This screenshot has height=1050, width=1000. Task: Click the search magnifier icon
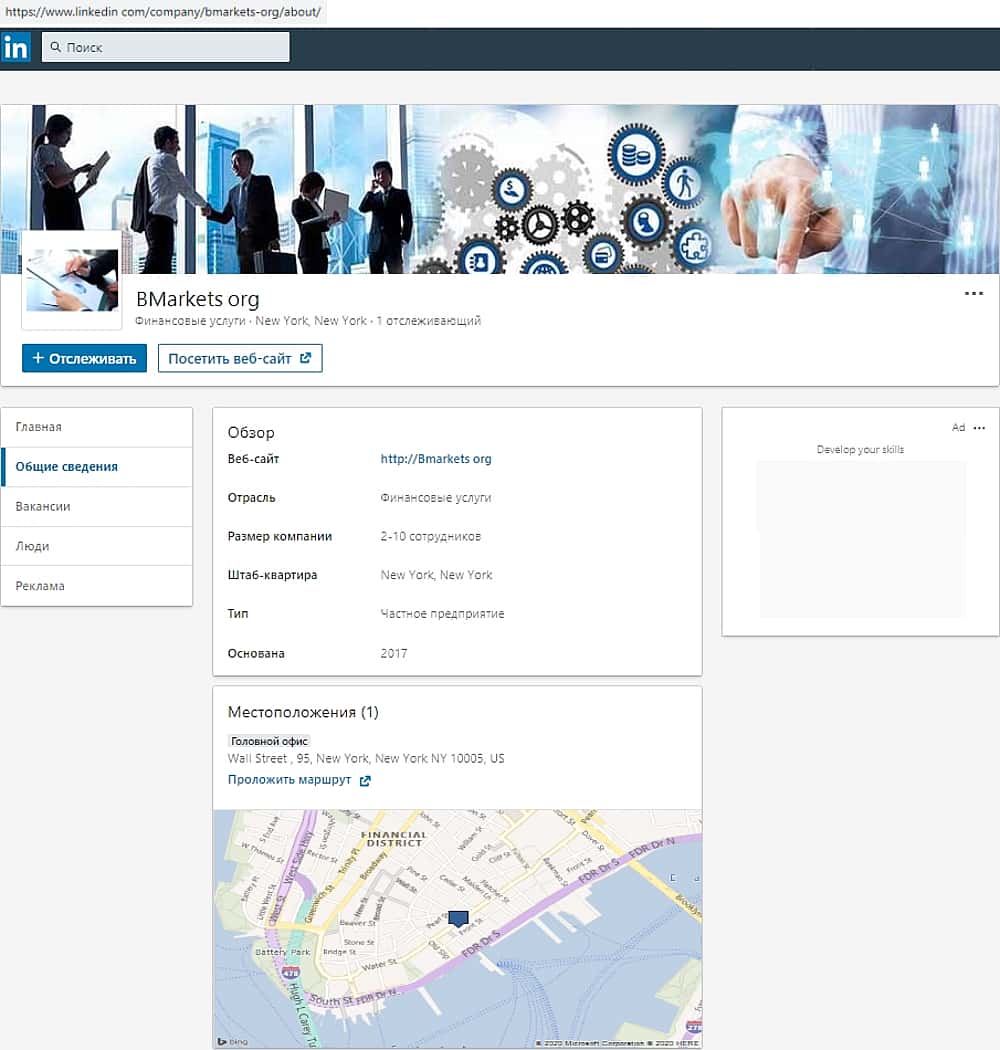(x=56, y=47)
